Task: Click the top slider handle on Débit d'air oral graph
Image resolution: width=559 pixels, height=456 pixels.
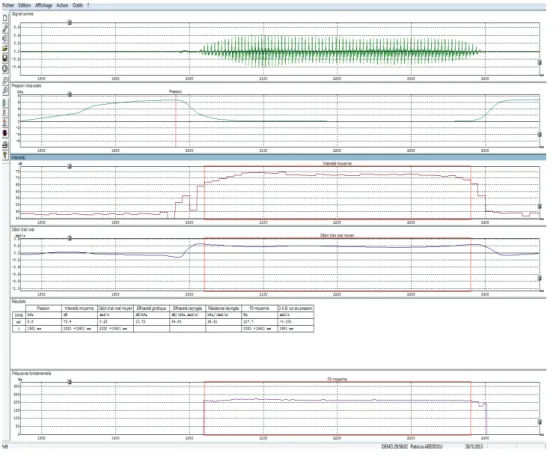Action: coord(70,238)
